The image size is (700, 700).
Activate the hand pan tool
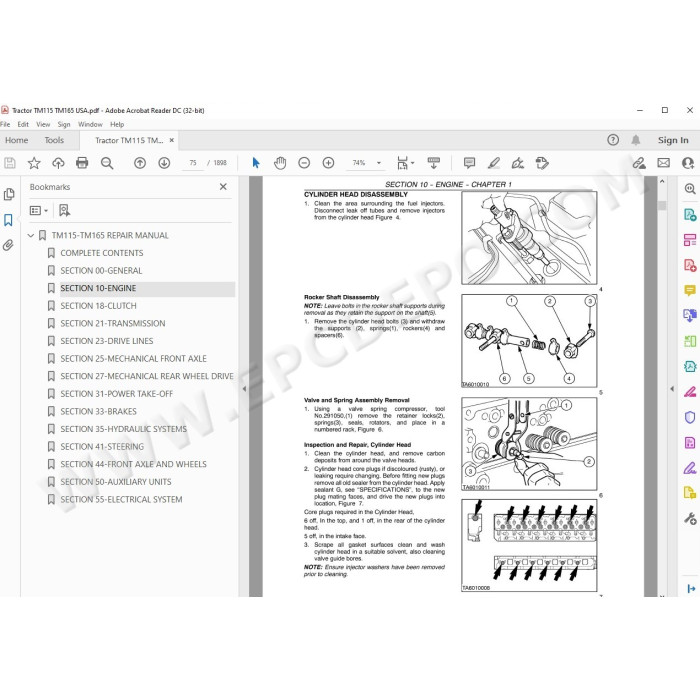pyautogui.click(x=280, y=163)
